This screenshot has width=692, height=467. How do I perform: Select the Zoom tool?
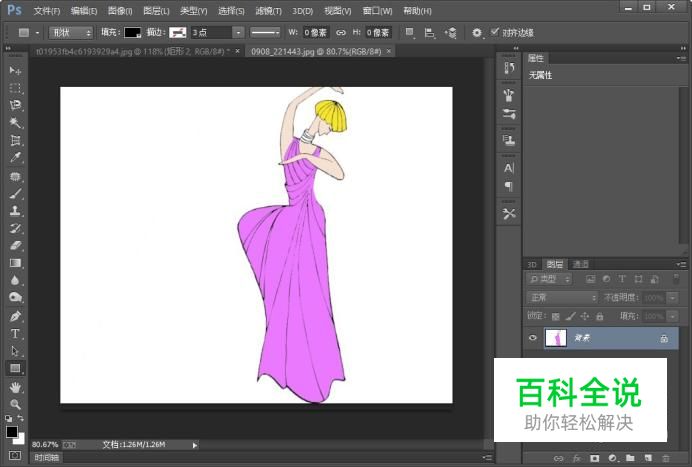(15, 404)
